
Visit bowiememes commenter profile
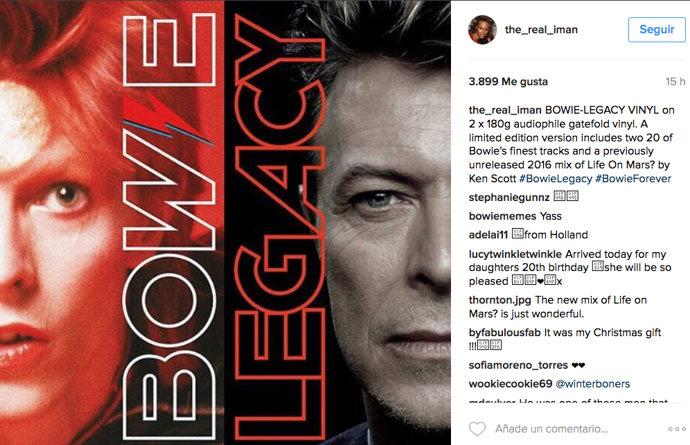pyautogui.click(x=502, y=216)
